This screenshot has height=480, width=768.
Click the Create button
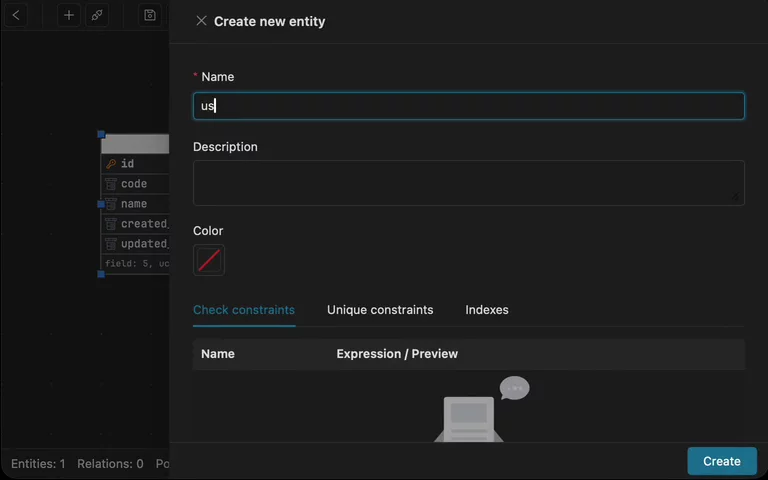(722, 461)
